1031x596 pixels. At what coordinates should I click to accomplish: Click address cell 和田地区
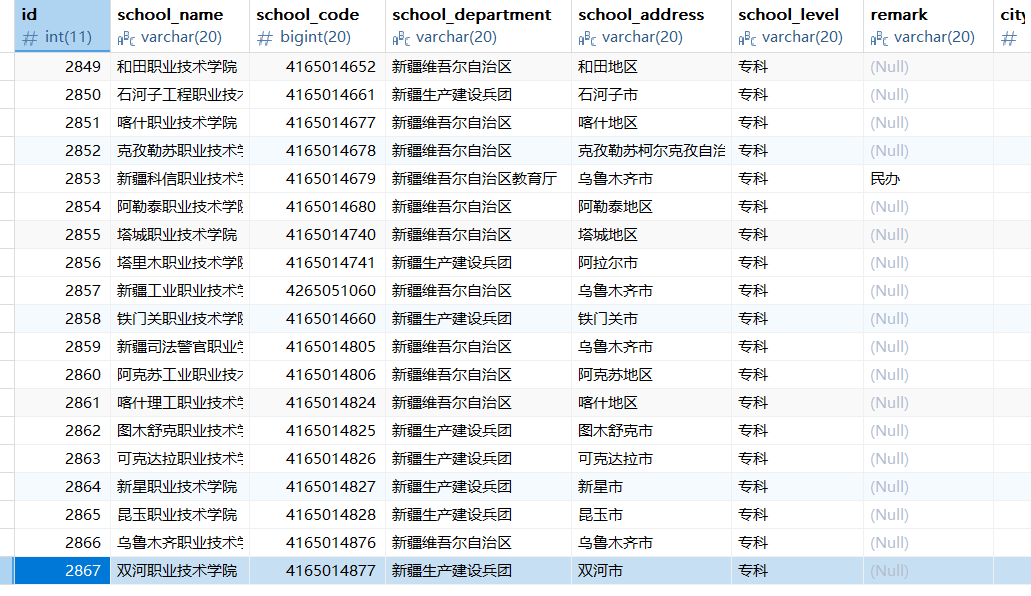pos(651,66)
